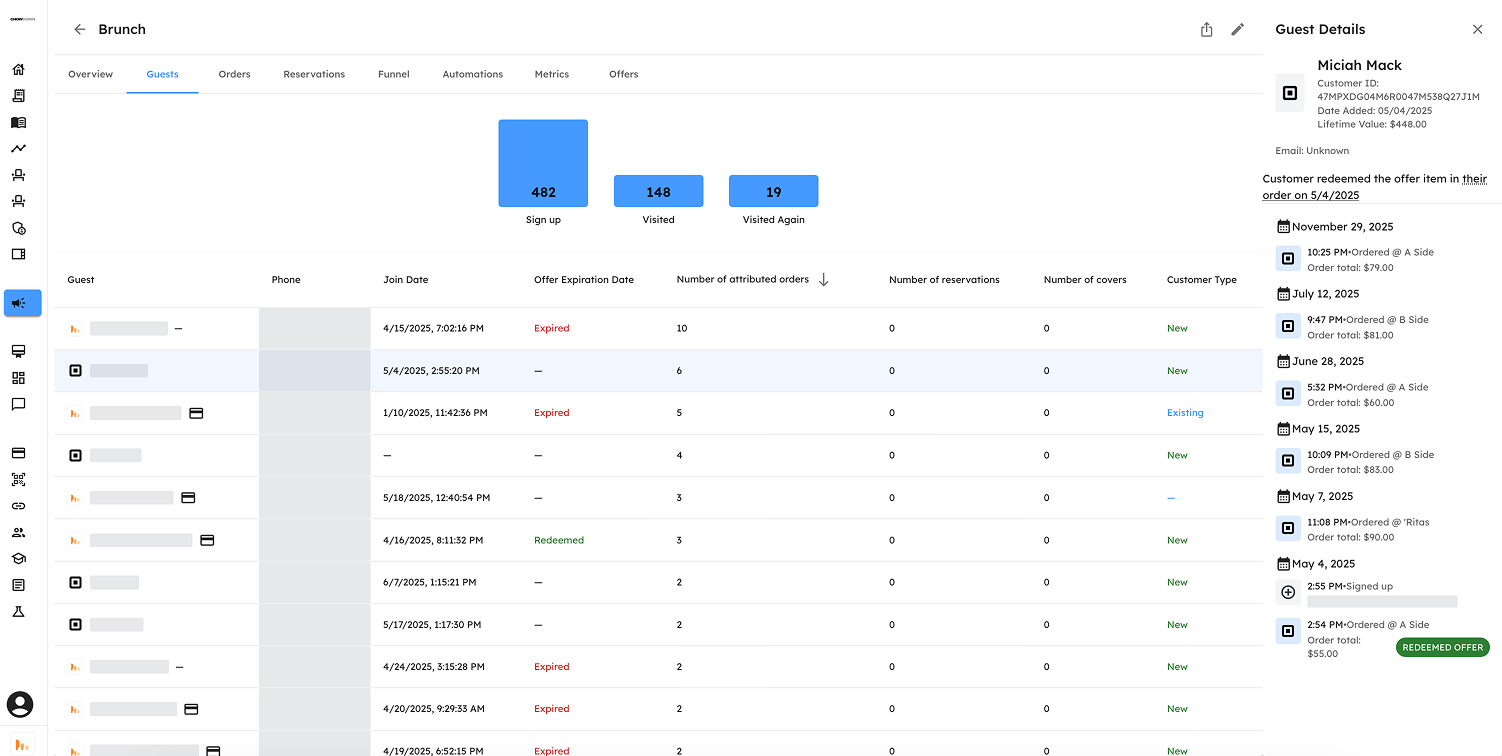Click the REDEEMED OFFER badge

click(1442, 648)
